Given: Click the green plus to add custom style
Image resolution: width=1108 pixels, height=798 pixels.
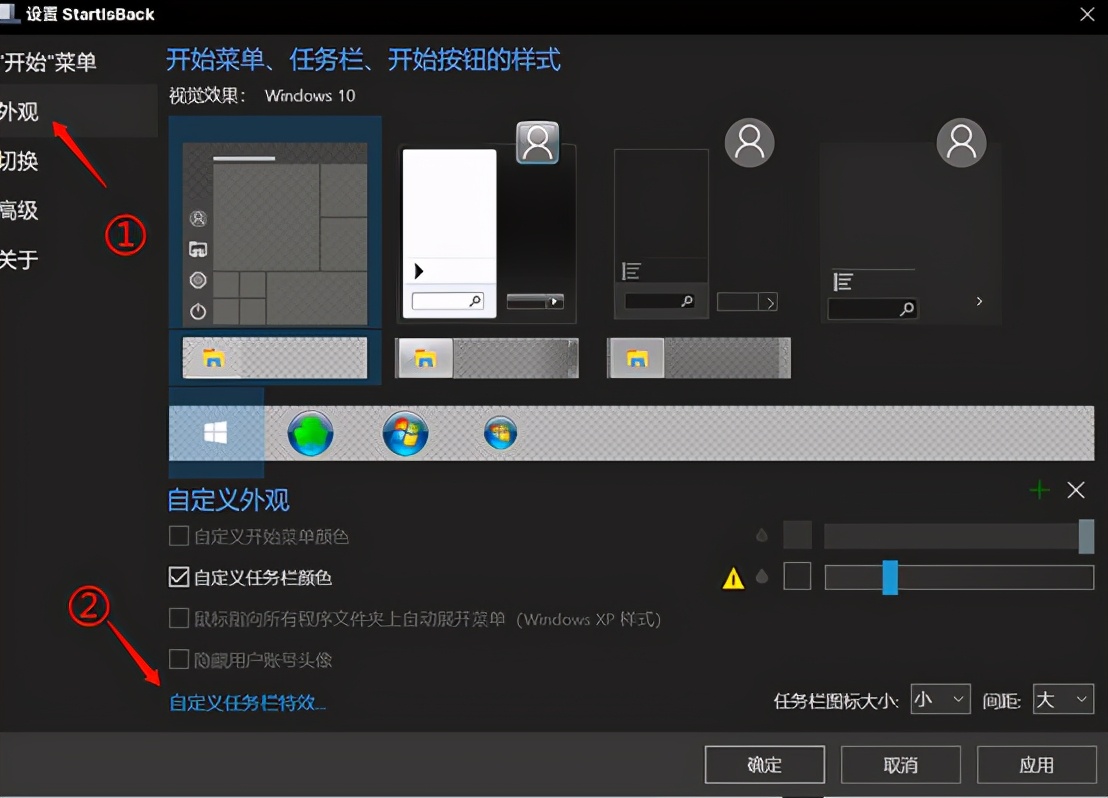Looking at the screenshot, I should 1039,490.
